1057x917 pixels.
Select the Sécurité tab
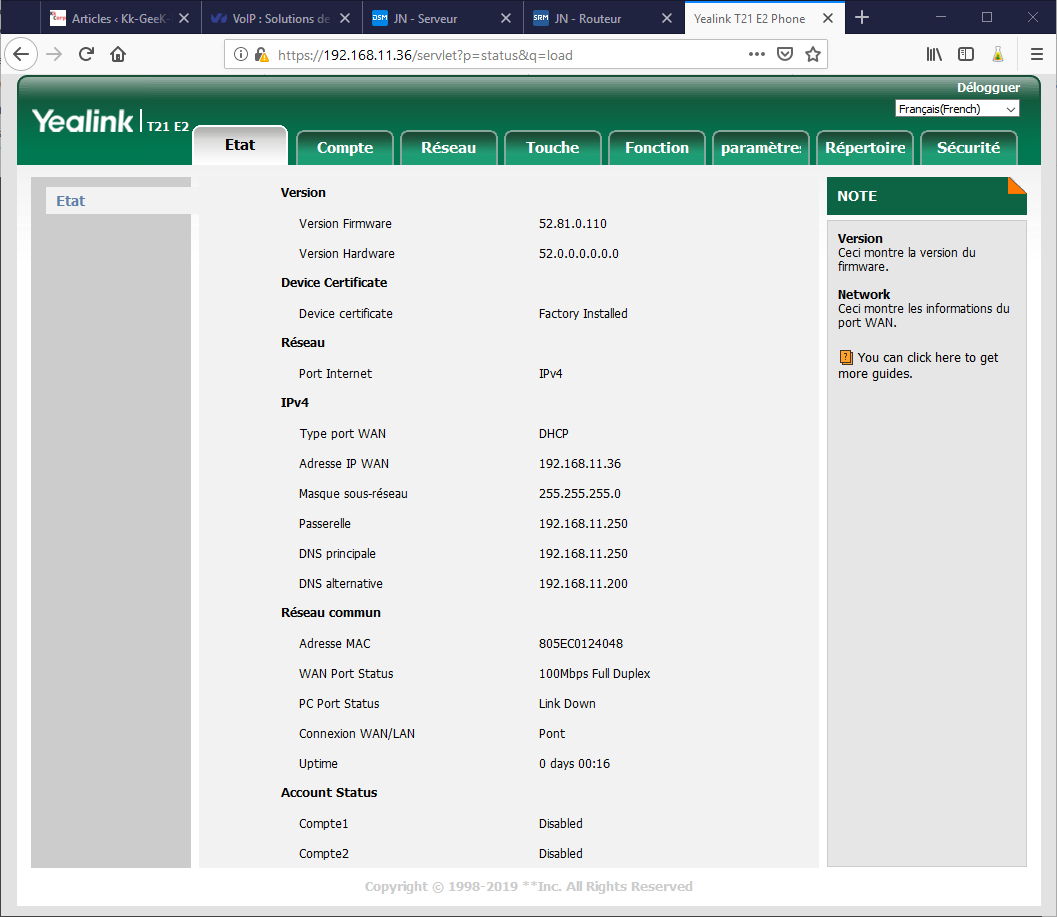(x=968, y=148)
